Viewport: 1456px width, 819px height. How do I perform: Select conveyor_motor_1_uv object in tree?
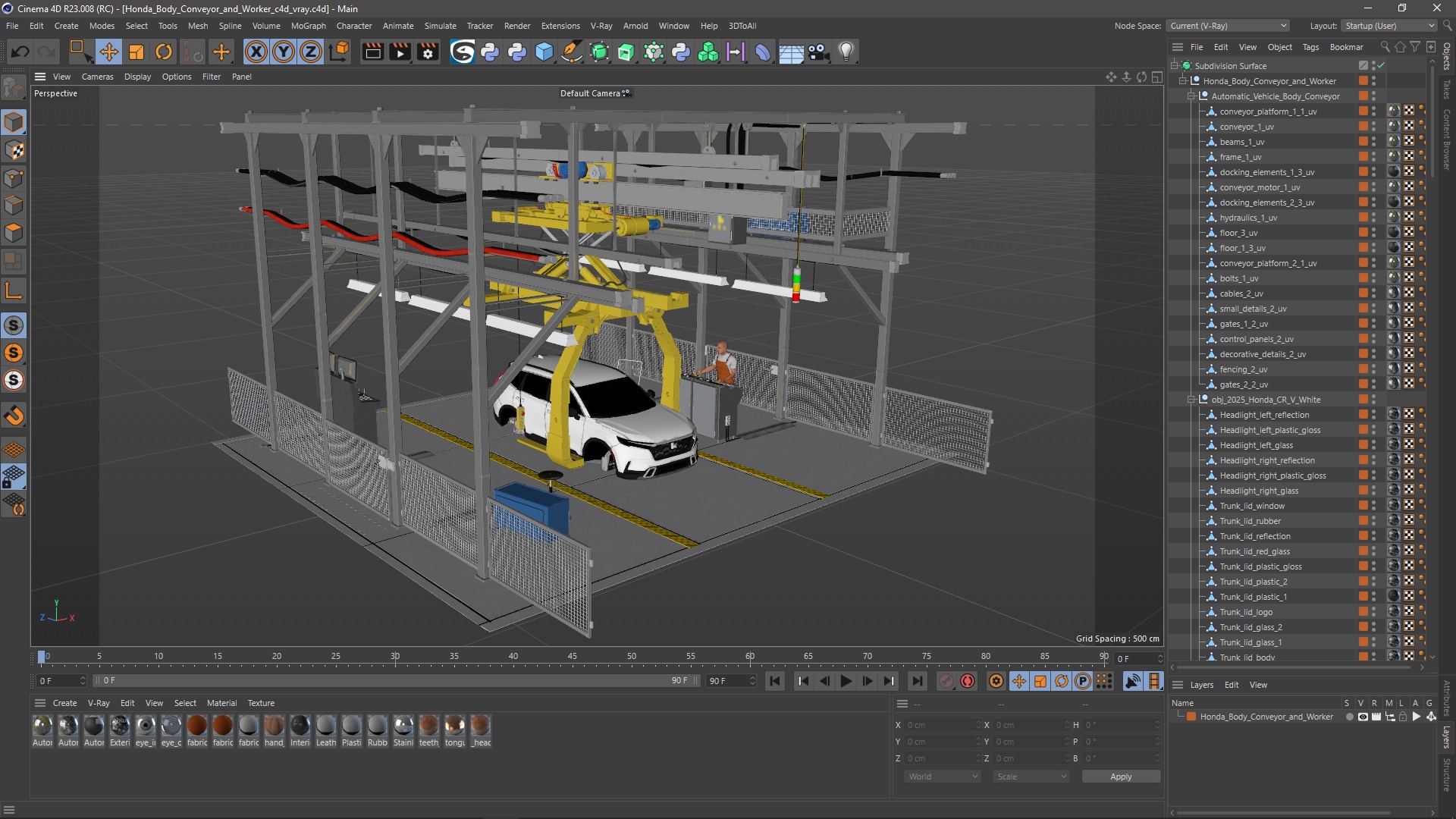pyautogui.click(x=1260, y=187)
